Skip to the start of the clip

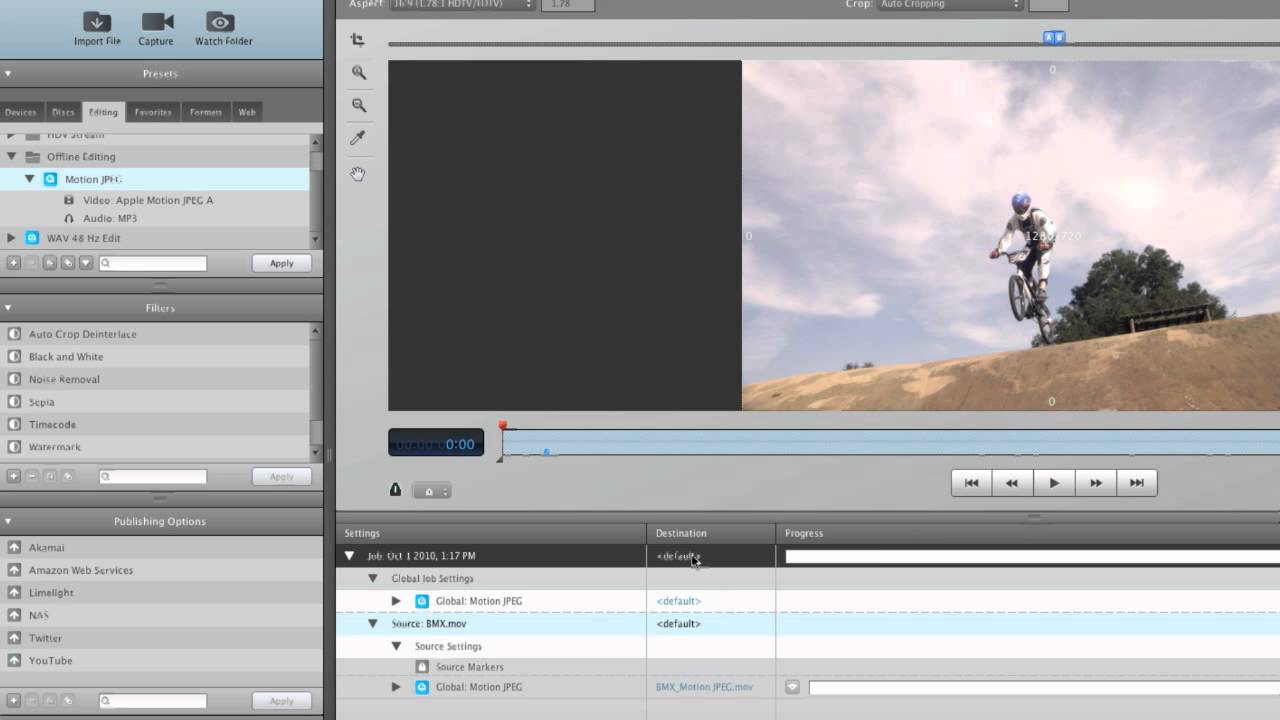(x=971, y=483)
